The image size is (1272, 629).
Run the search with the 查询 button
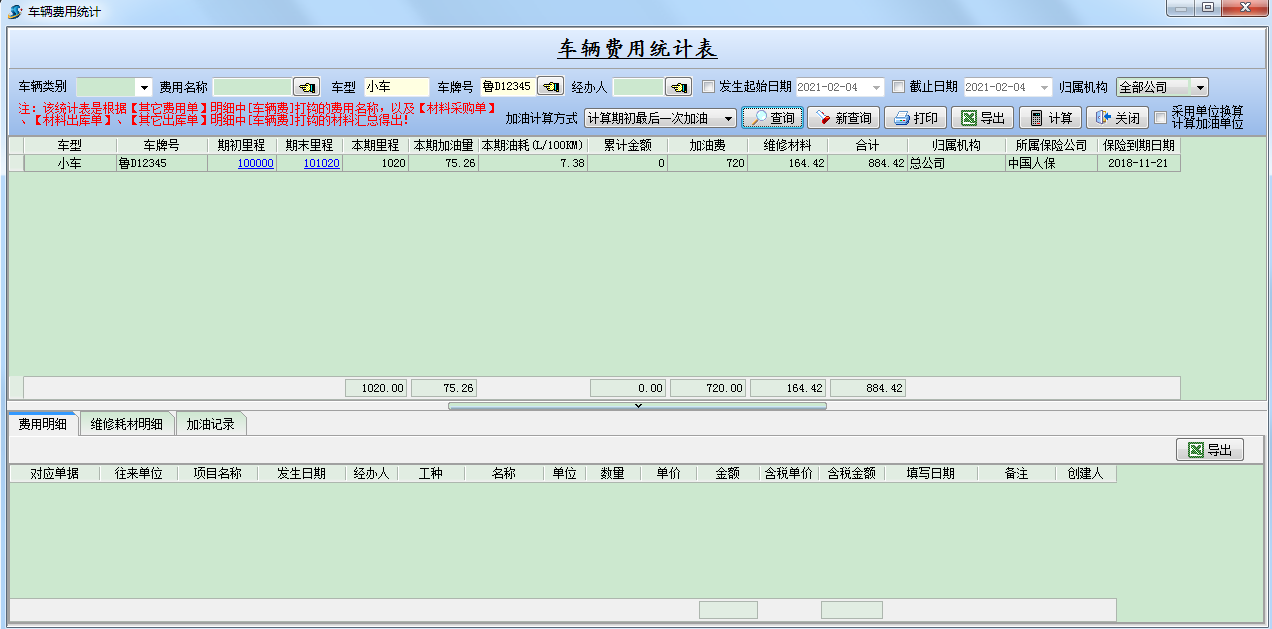[x=772, y=118]
